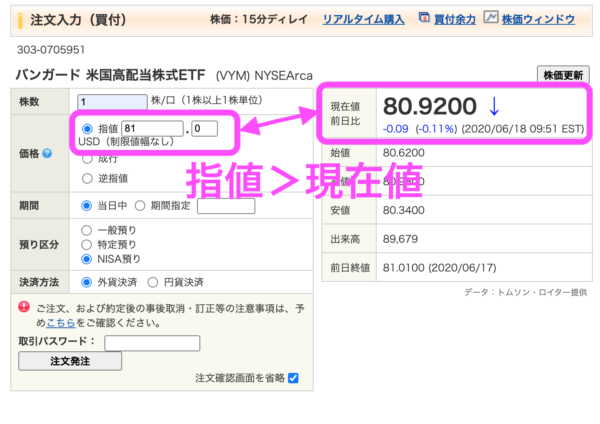600x424 pixels.
Task: Click the 安値 value 80.3400
Action: 404,210
